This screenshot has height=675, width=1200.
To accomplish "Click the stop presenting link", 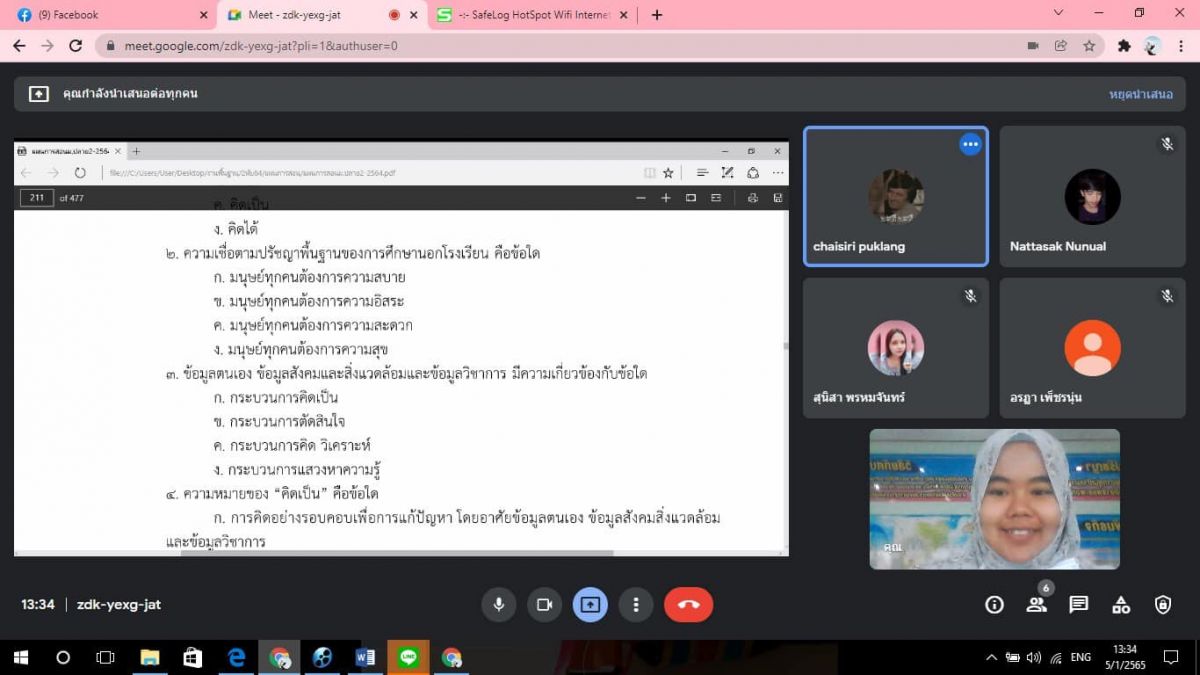I will pyautogui.click(x=1140, y=94).
